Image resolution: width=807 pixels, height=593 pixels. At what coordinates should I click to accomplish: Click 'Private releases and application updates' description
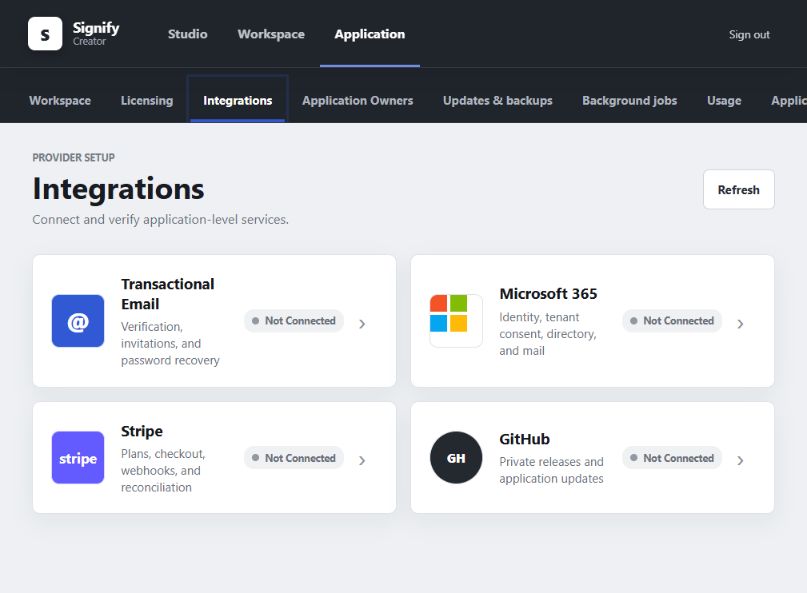coord(551,470)
